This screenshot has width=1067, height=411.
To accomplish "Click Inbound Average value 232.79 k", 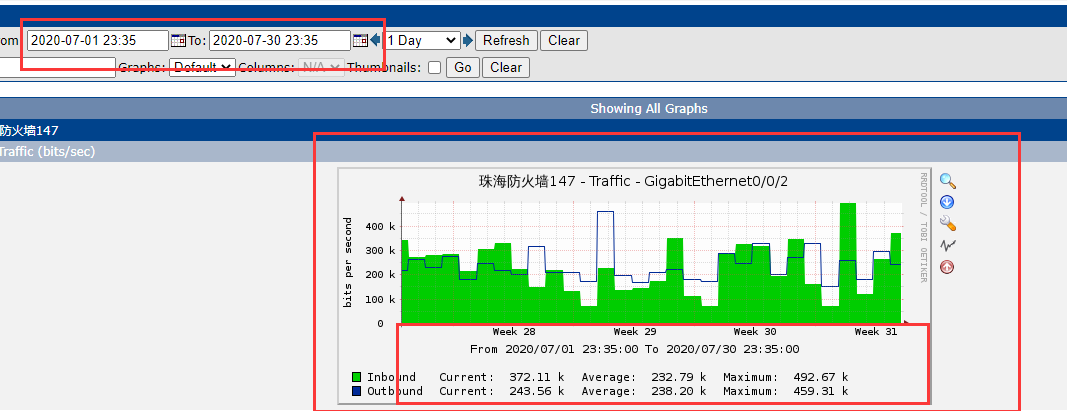I will click(679, 377).
